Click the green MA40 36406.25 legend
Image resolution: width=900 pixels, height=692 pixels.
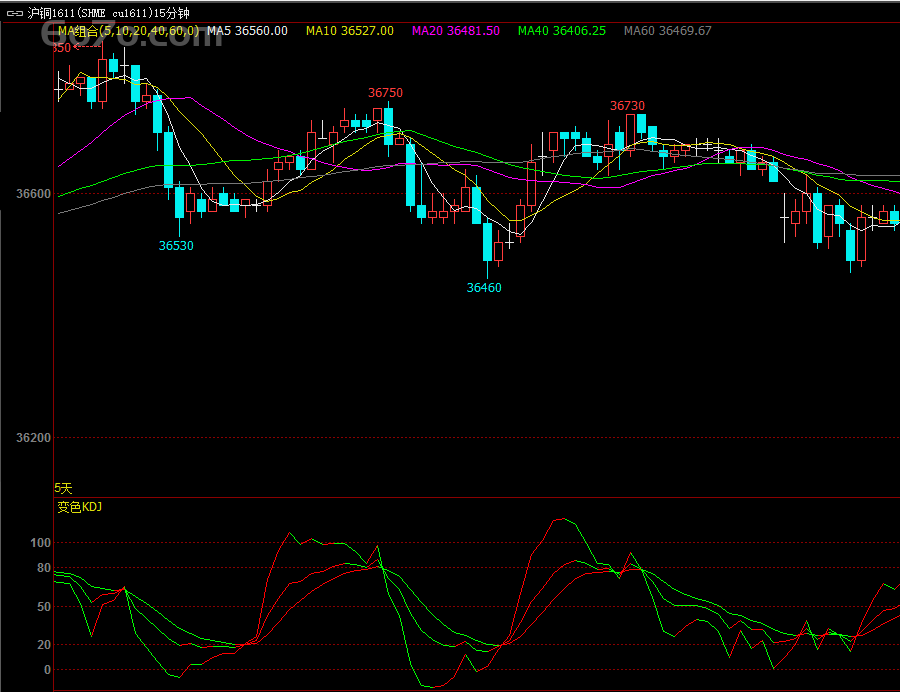pos(562,31)
